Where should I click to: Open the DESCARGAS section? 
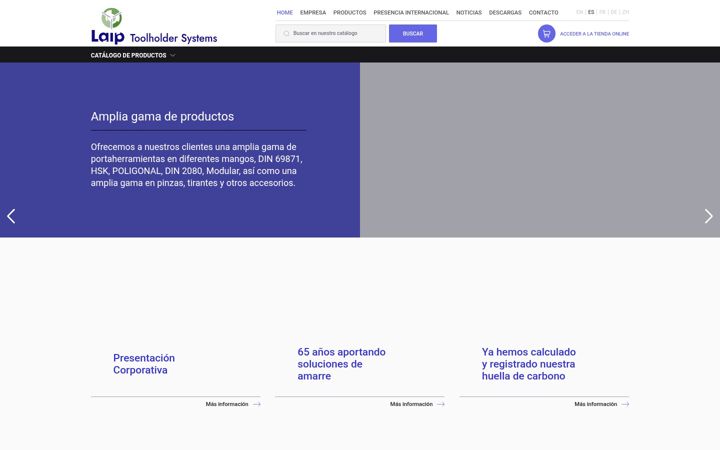[x=505, y=12]
